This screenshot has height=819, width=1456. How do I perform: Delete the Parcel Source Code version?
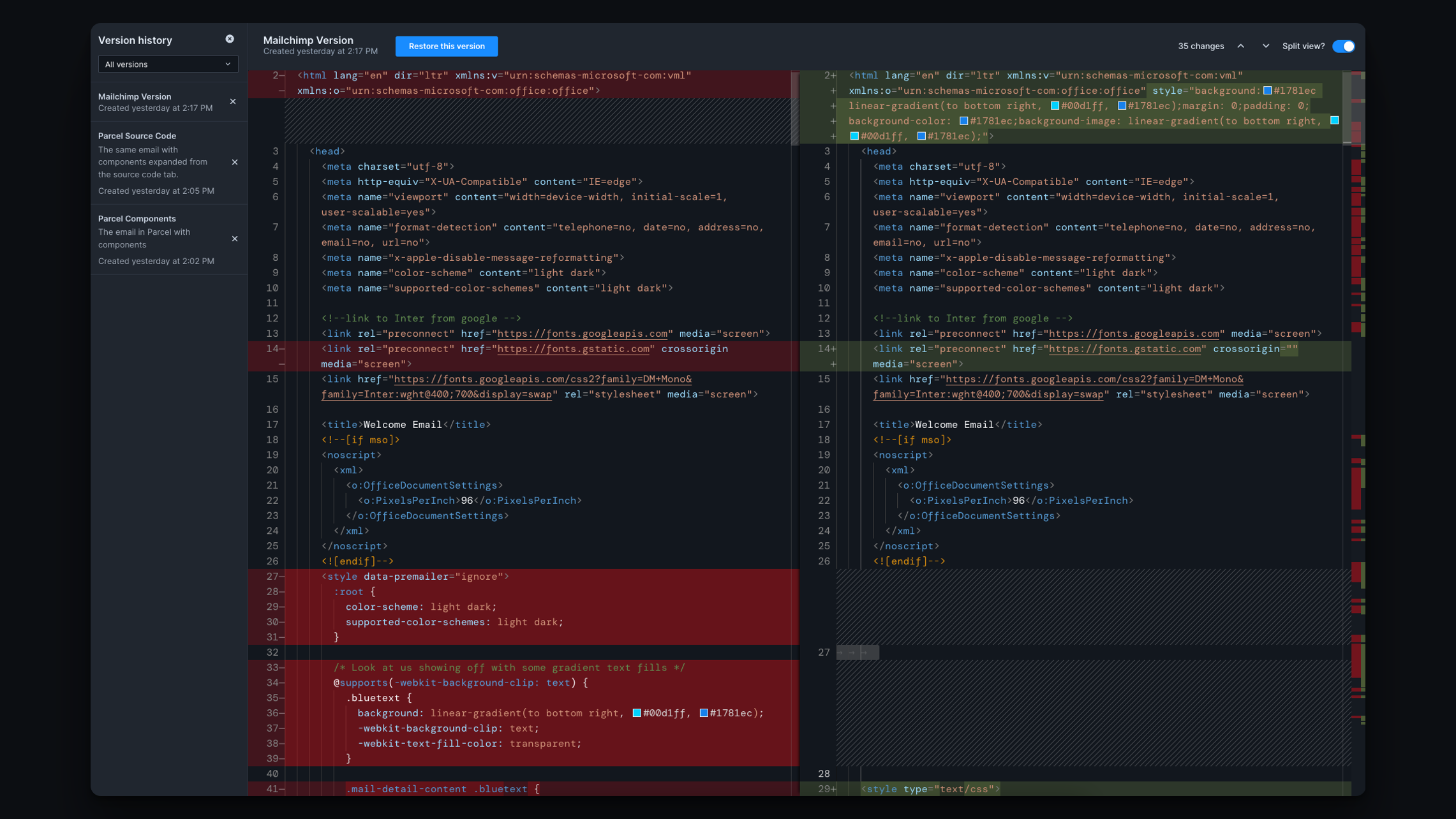pyautogui.click(x=235, y=163)
